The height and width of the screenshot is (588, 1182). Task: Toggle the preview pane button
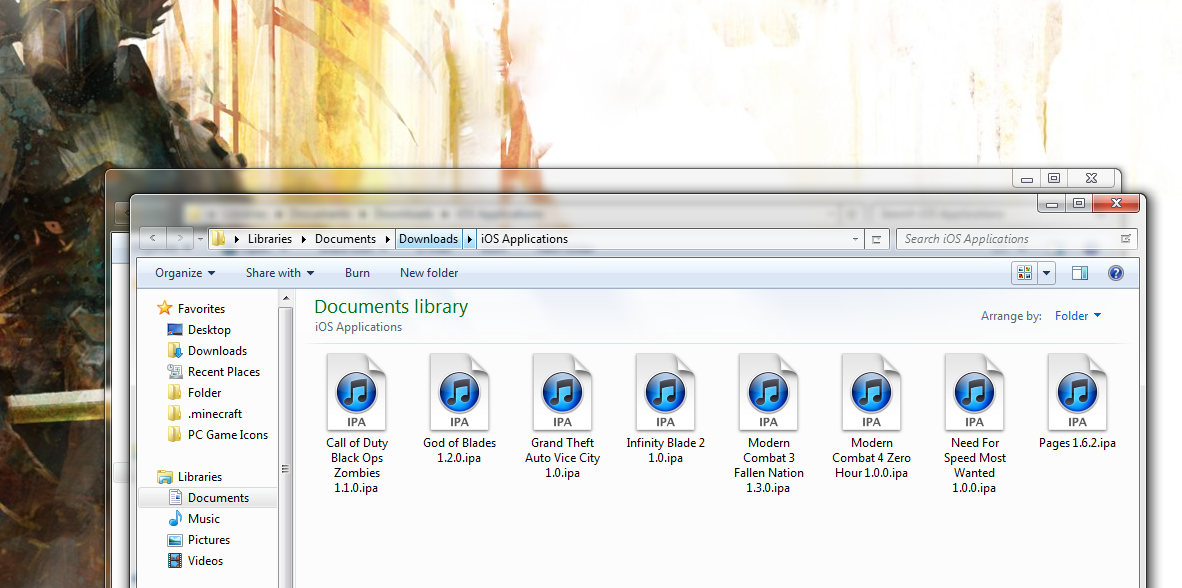pyautogui.click(x=1079, y=273)
